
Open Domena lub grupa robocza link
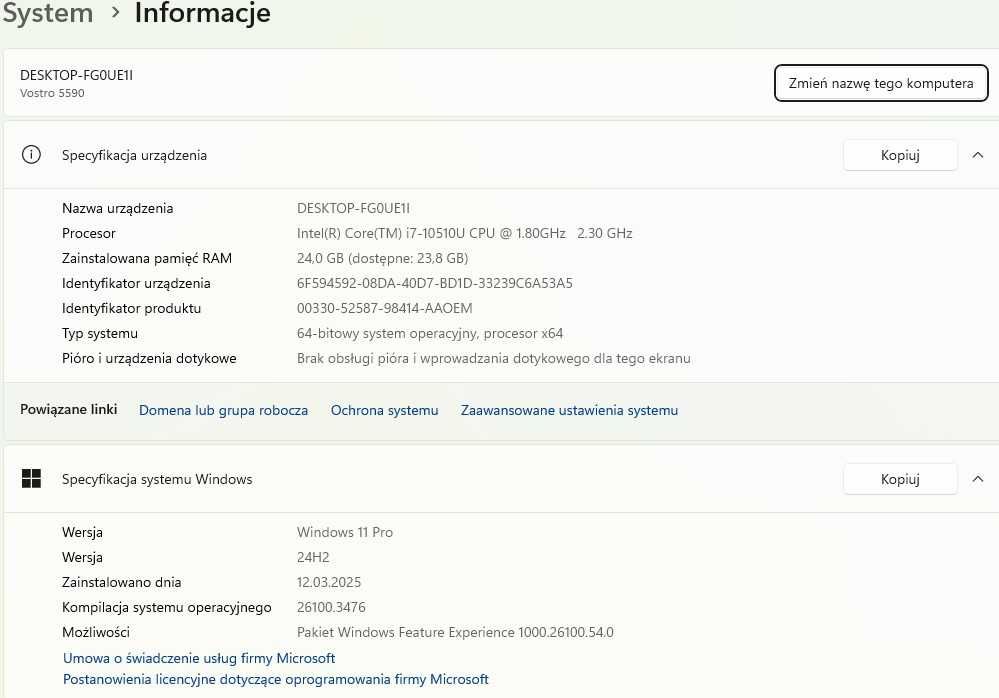(223, 410)
